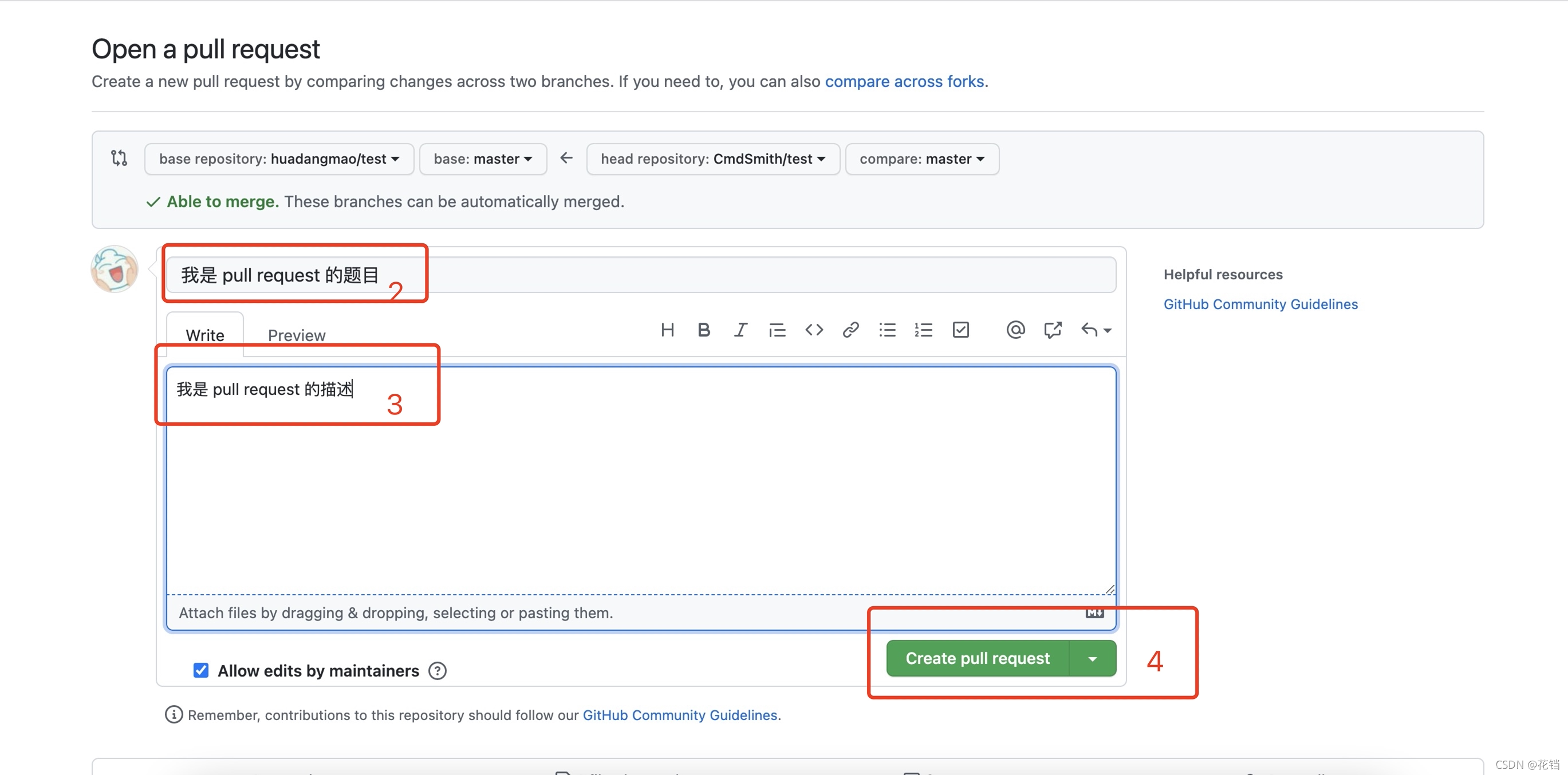
Task: Expand Create pull request options arrow
Action: pyautogui.click(x=1093, y=658)
